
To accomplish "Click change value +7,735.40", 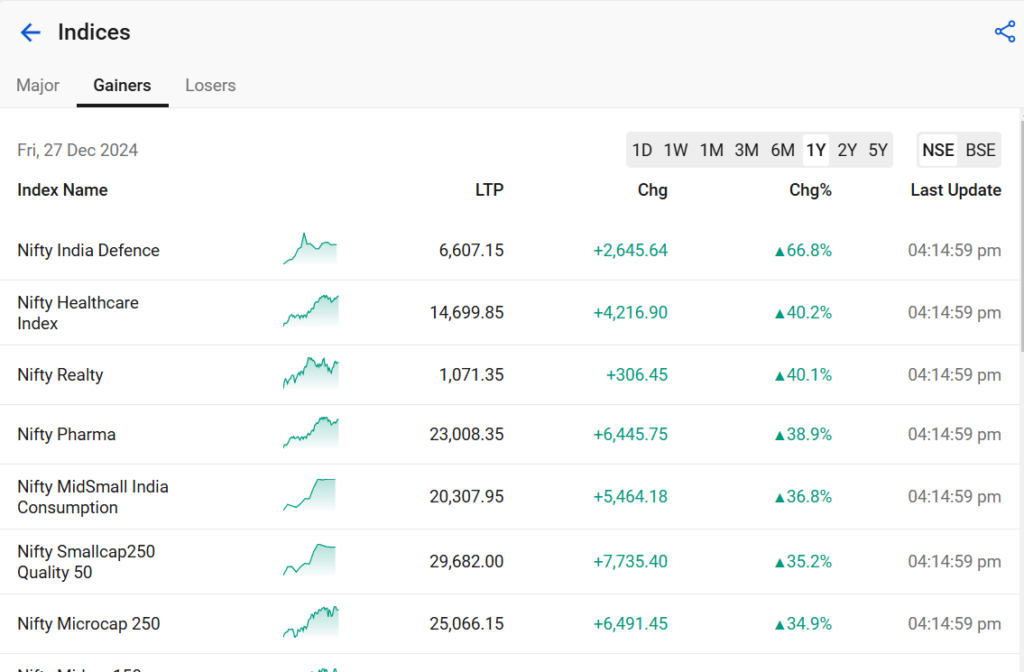I will tap(630, 562).
